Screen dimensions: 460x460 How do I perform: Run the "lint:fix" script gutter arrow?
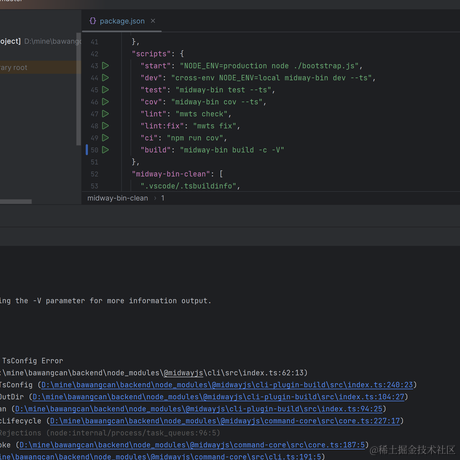105,126
